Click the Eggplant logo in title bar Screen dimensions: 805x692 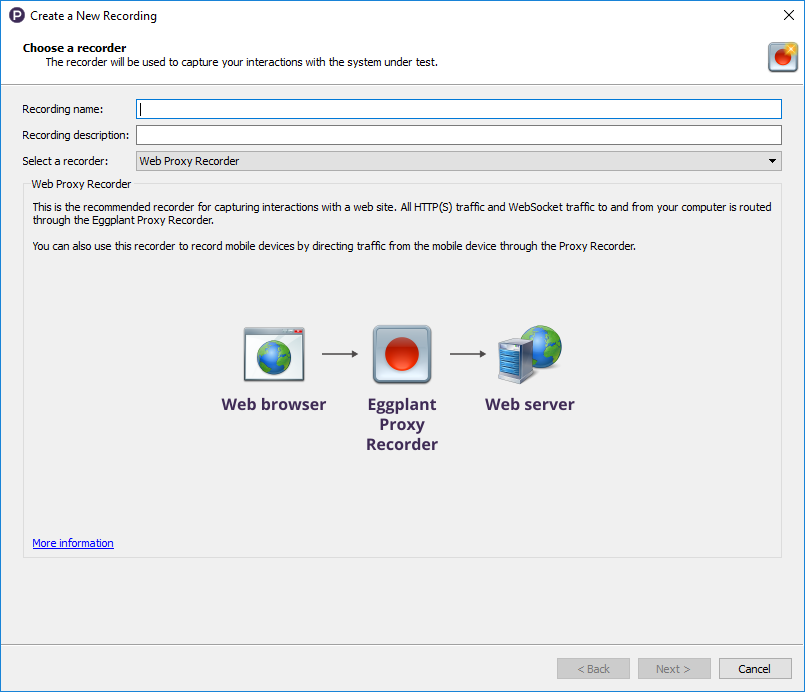pyautogui.click(x=16, y=15)
